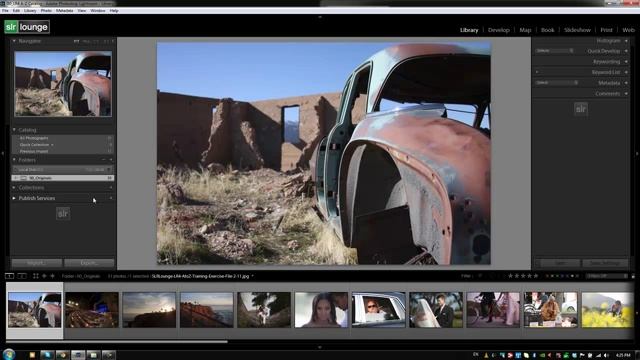
Task: Collapse the Navigator panel
Action: pos(14,41)
